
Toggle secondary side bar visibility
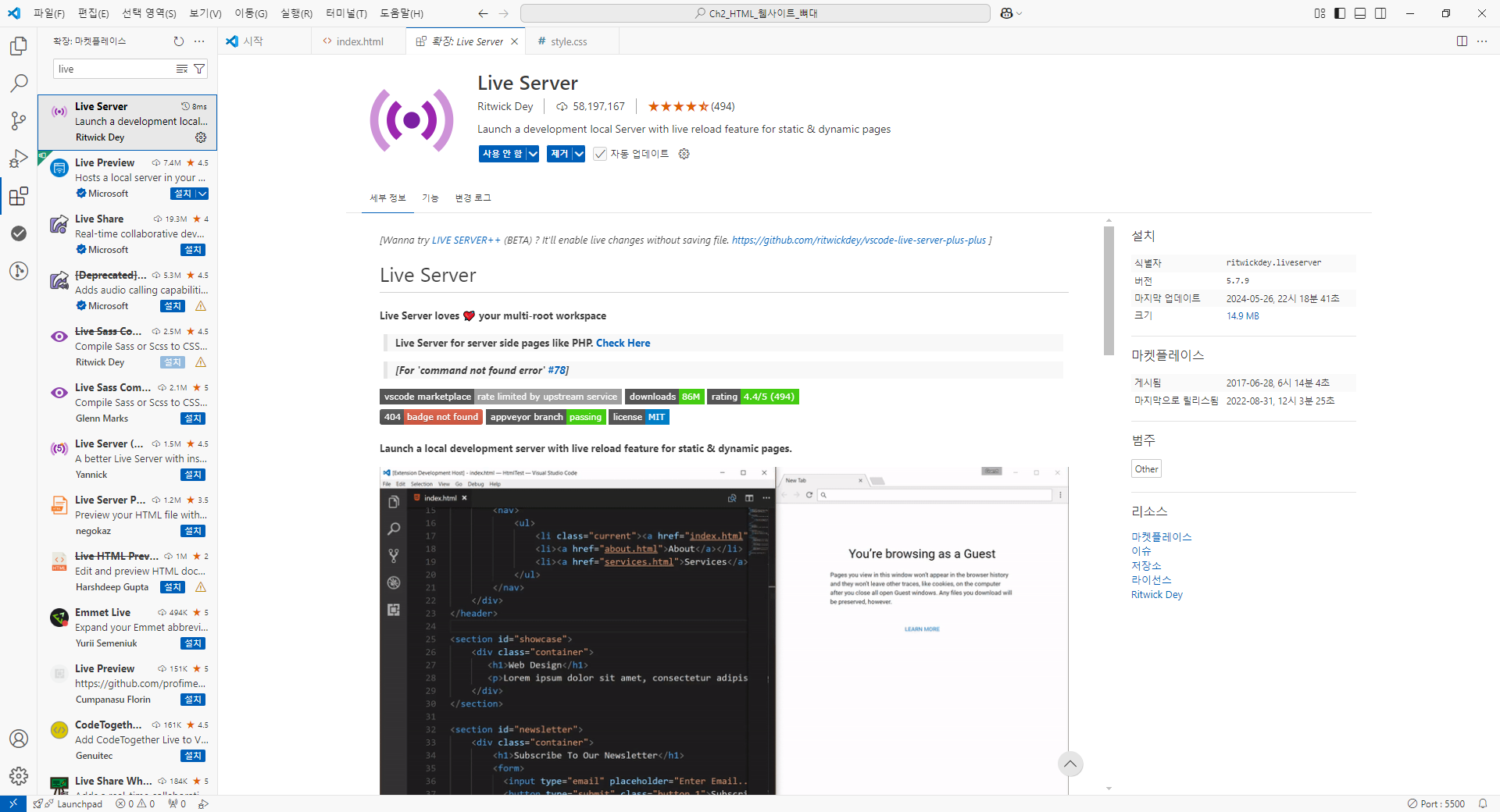coord(1380,13)
